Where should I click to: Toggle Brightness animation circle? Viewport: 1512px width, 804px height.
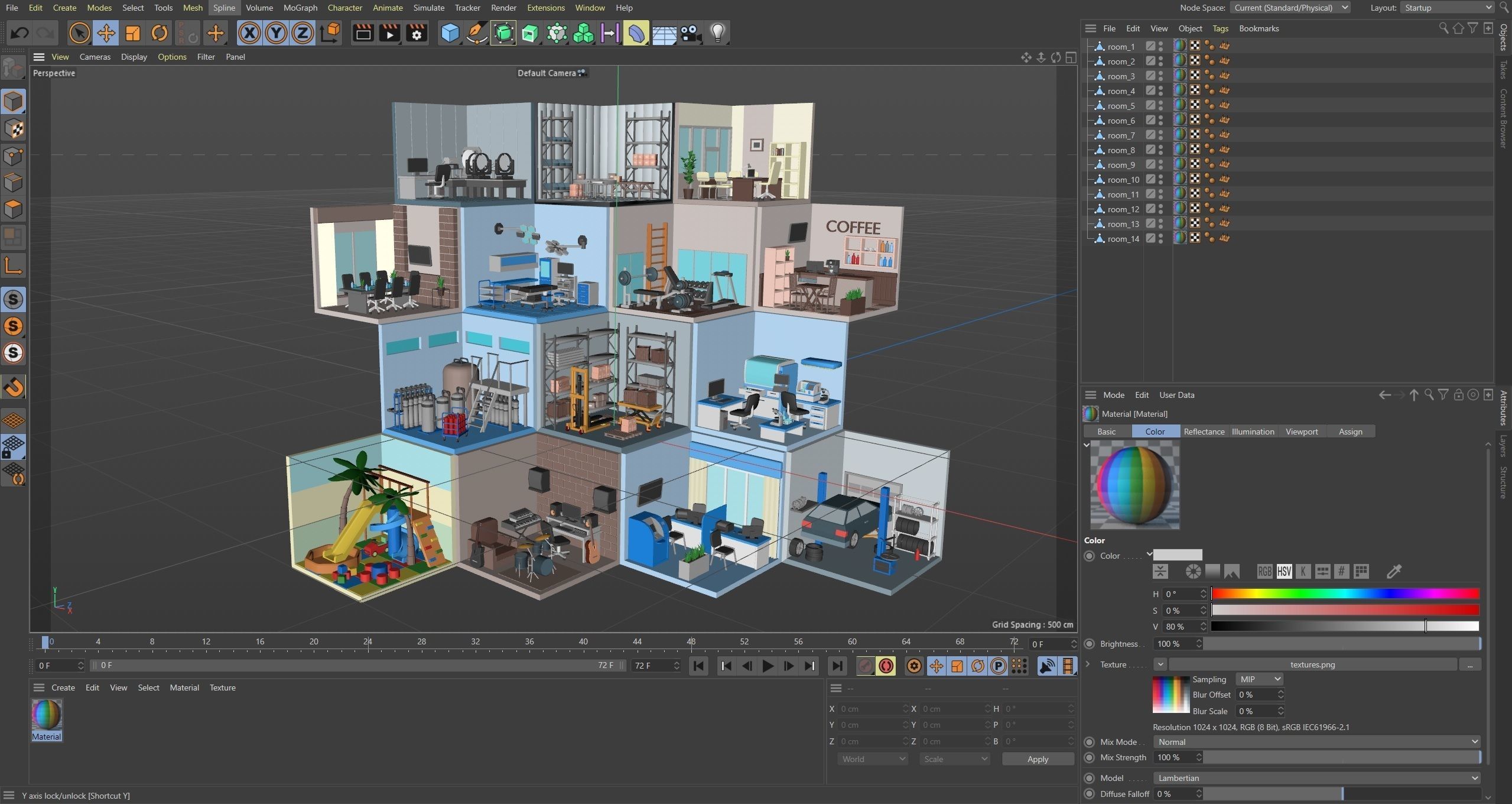(x=1090, y=644)
